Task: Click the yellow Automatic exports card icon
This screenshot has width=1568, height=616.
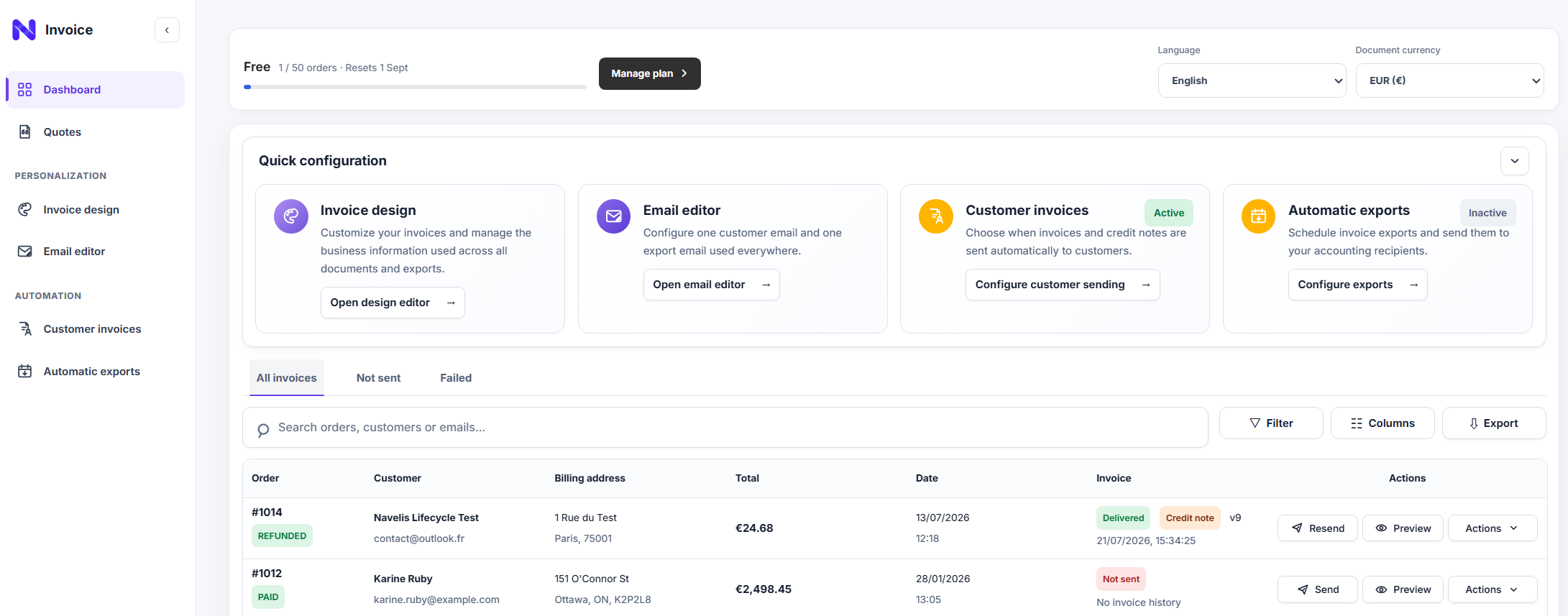Action: pos(1259,216)
